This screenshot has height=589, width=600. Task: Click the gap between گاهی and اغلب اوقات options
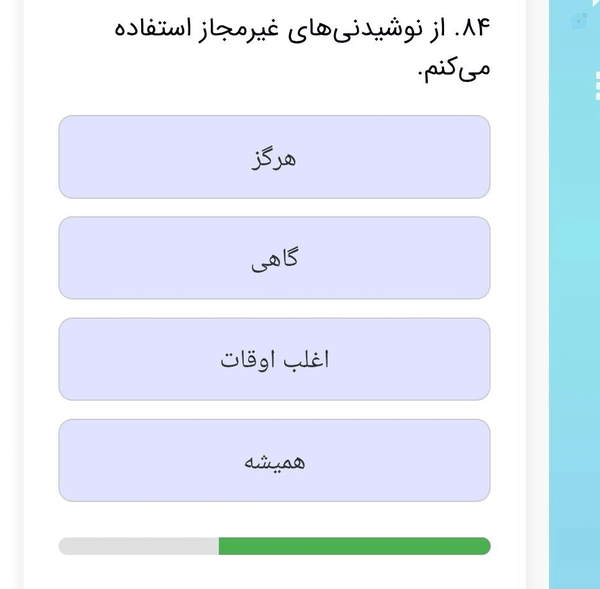[x=274, y=308]
